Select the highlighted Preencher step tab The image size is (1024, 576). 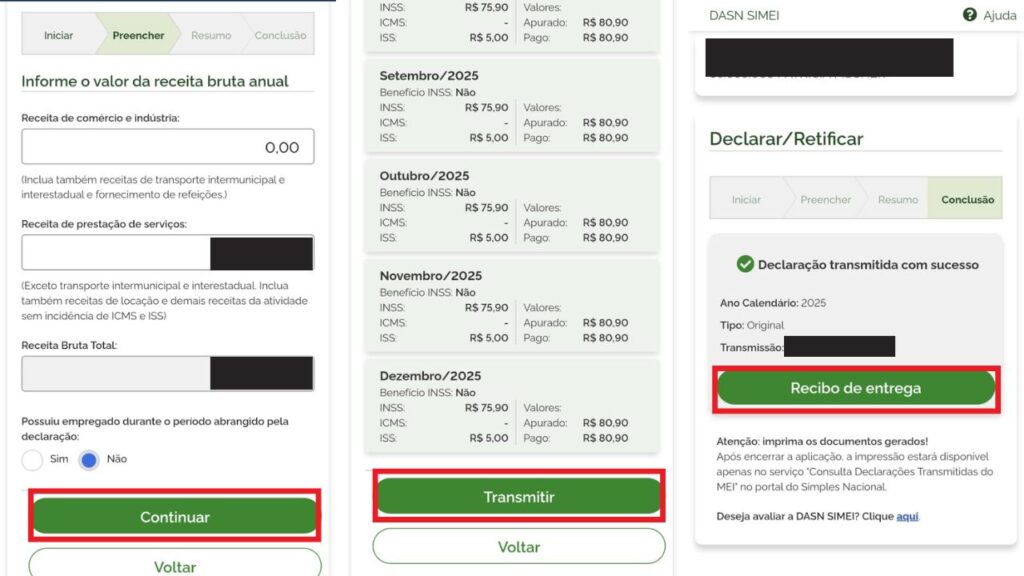[138, 35]
